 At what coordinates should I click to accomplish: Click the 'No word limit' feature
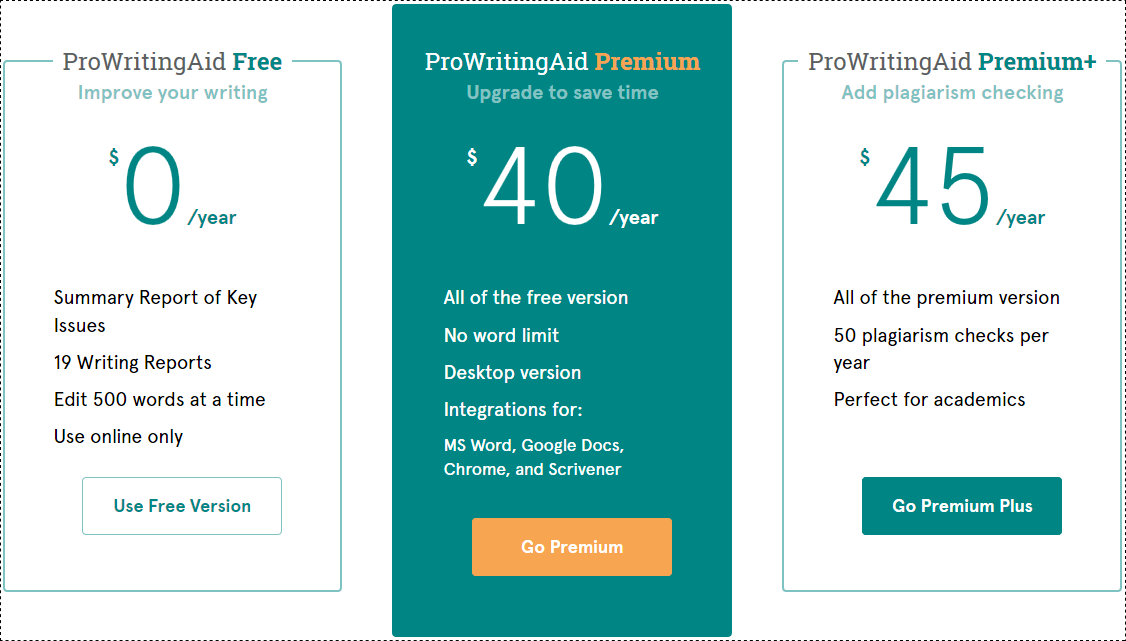501,335
